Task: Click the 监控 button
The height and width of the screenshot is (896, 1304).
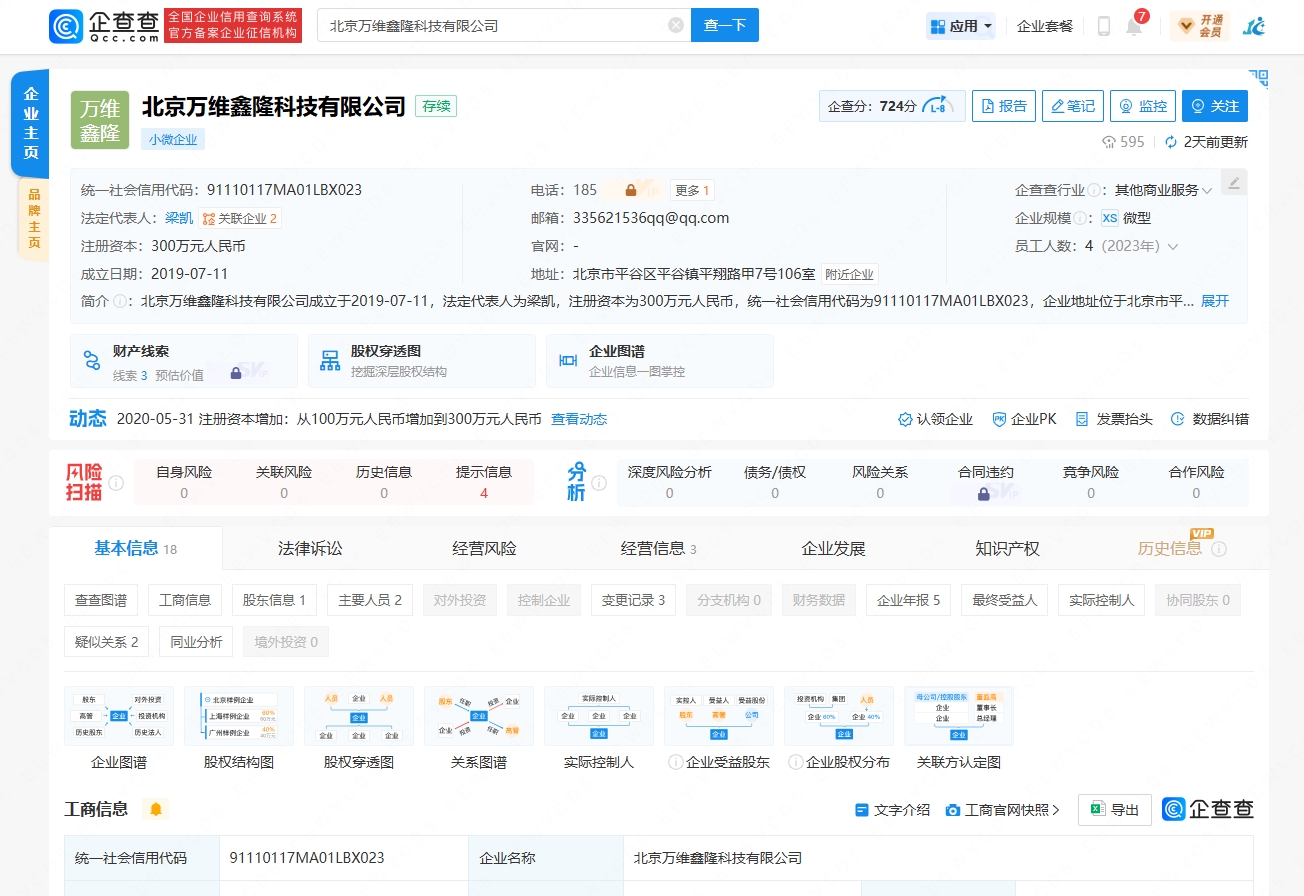Action: pyautogui.click(x=1143, y=106)
